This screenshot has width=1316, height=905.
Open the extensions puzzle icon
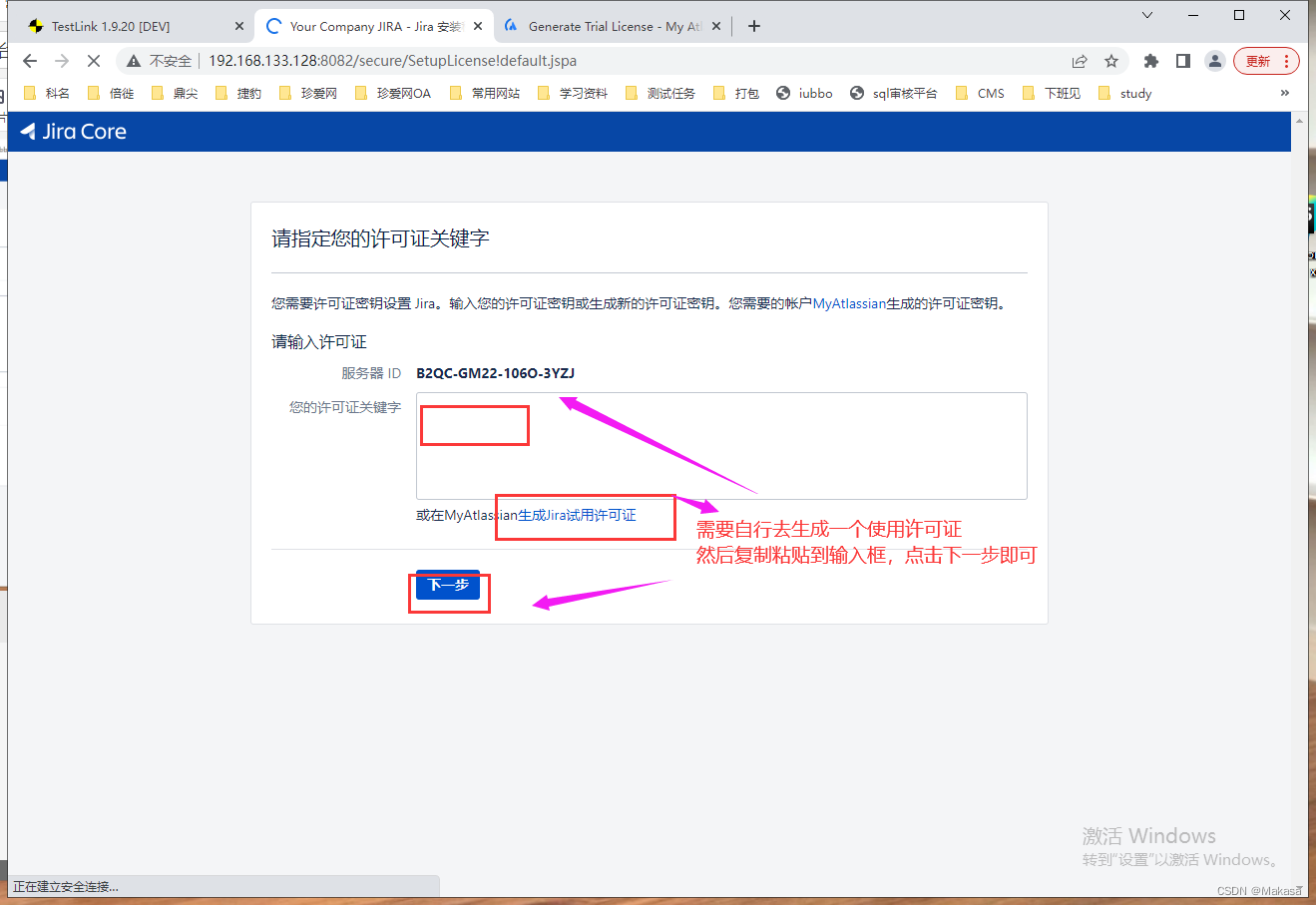(1151, 61)
